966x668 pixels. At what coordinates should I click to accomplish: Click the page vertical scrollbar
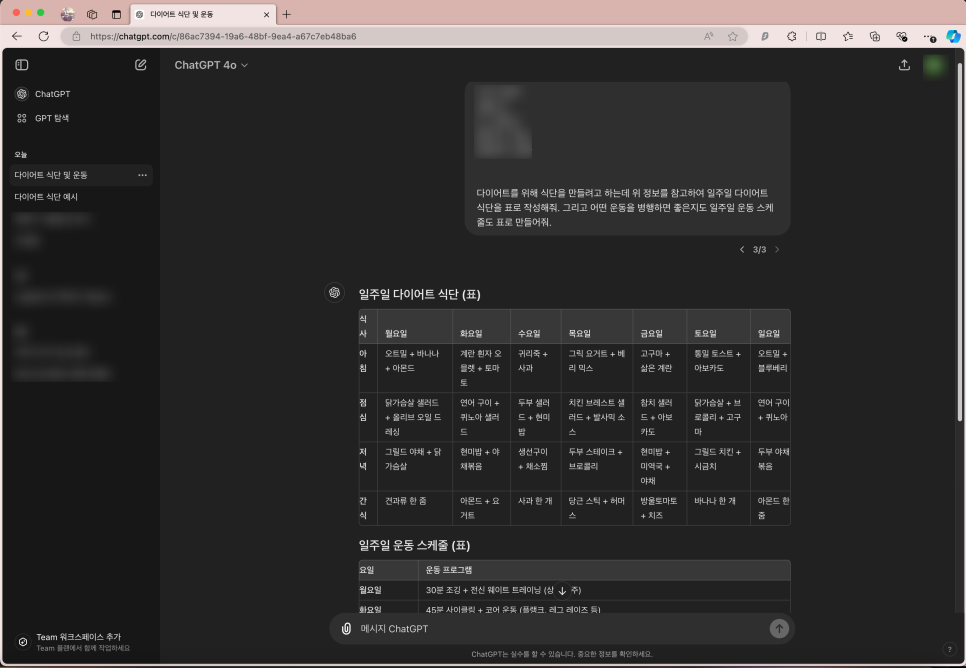[x=959, y=241]
